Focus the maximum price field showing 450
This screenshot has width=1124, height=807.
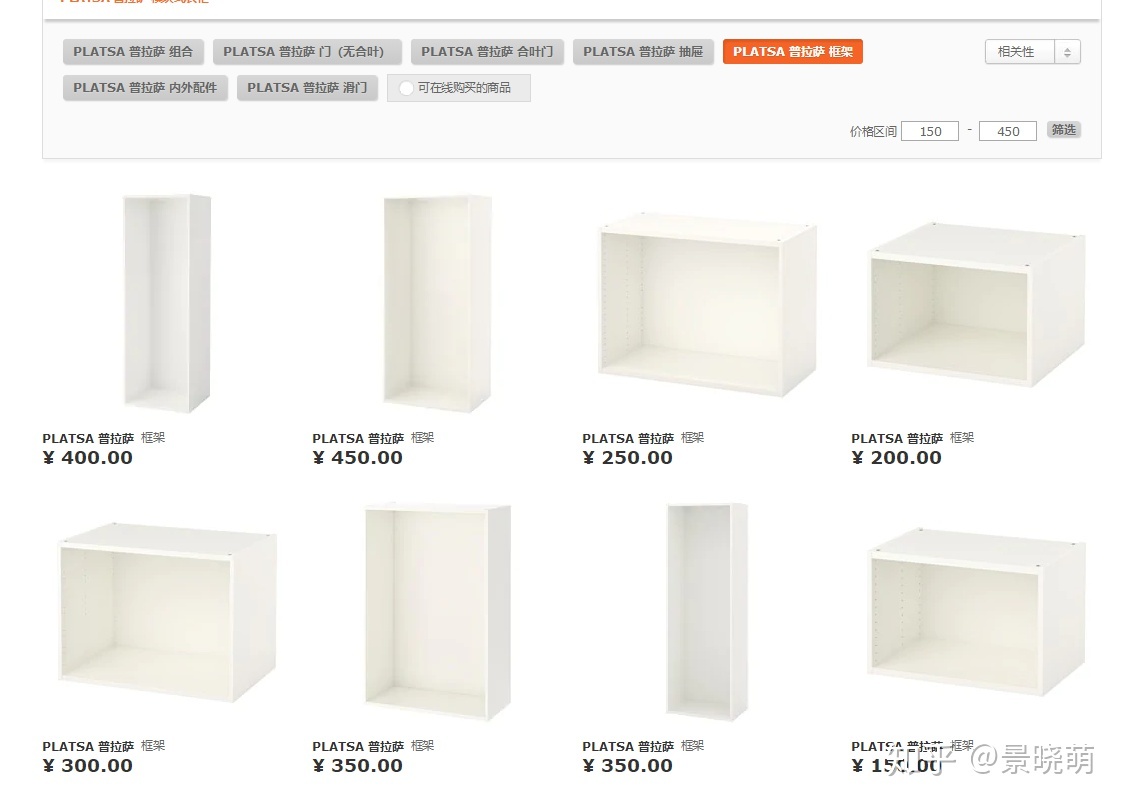pos(1008,131)
